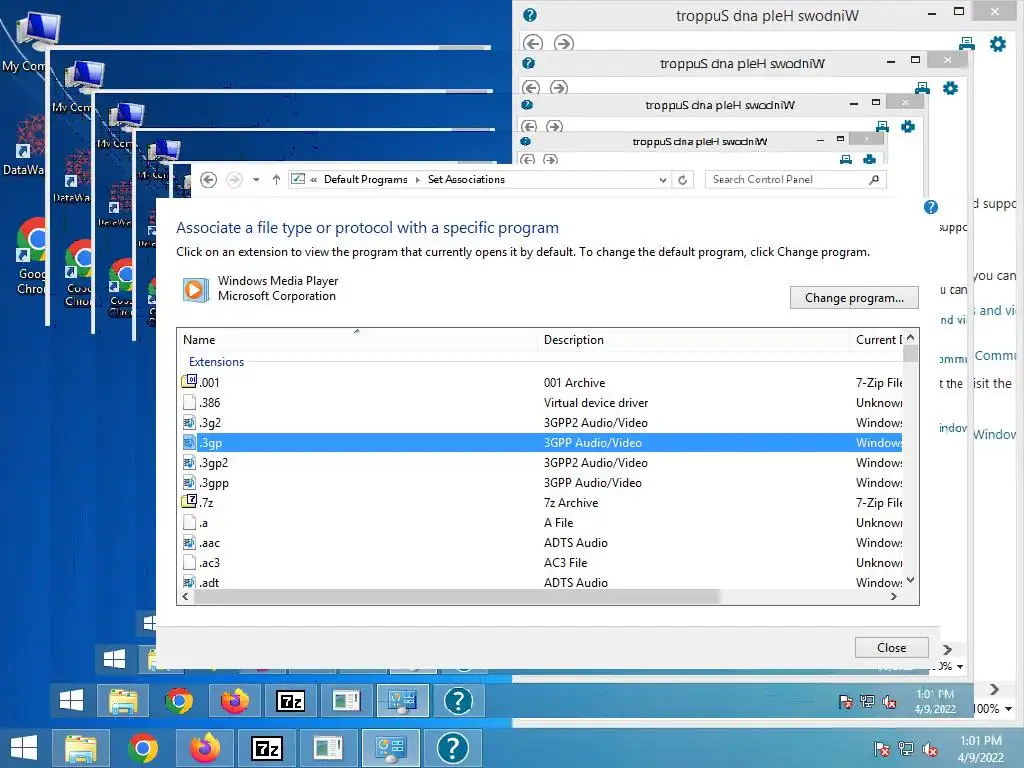Open File Explorer from the outermost taskbar
This screenshot has height=768, width=1024.
pos(80,748)
